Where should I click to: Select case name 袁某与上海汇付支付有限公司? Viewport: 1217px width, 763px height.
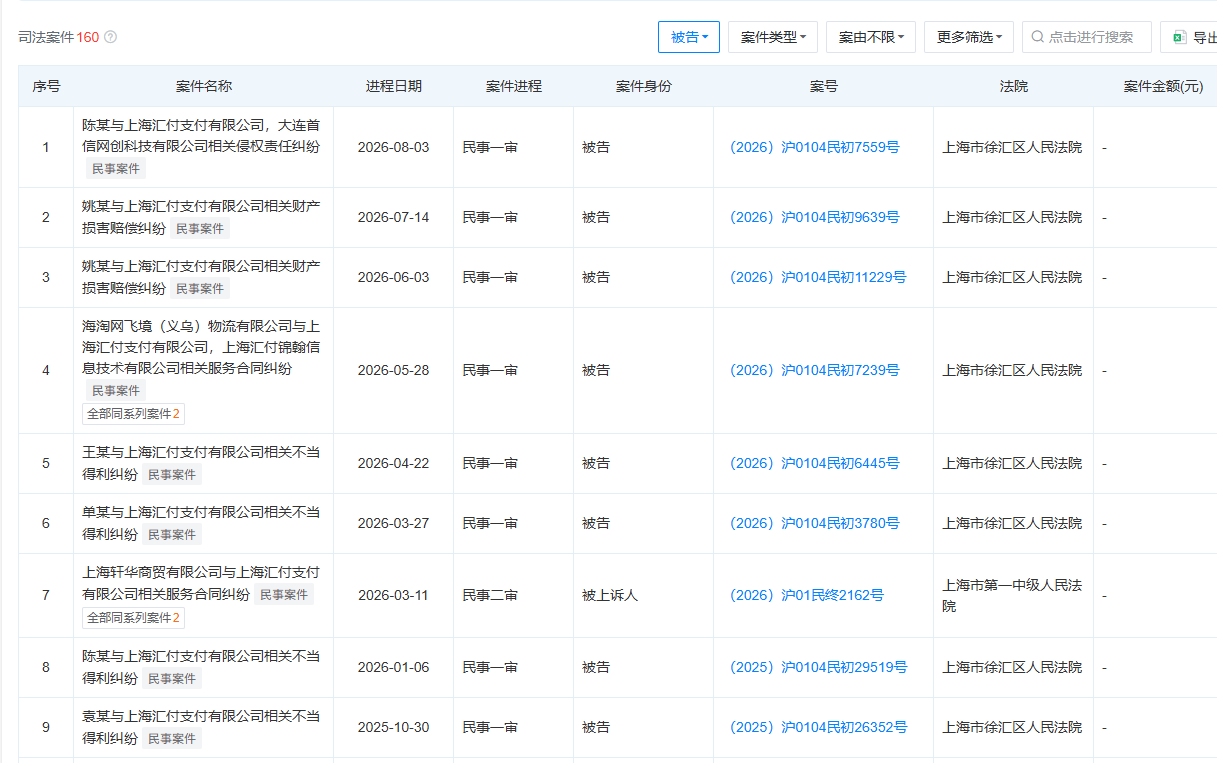(201, 727)
